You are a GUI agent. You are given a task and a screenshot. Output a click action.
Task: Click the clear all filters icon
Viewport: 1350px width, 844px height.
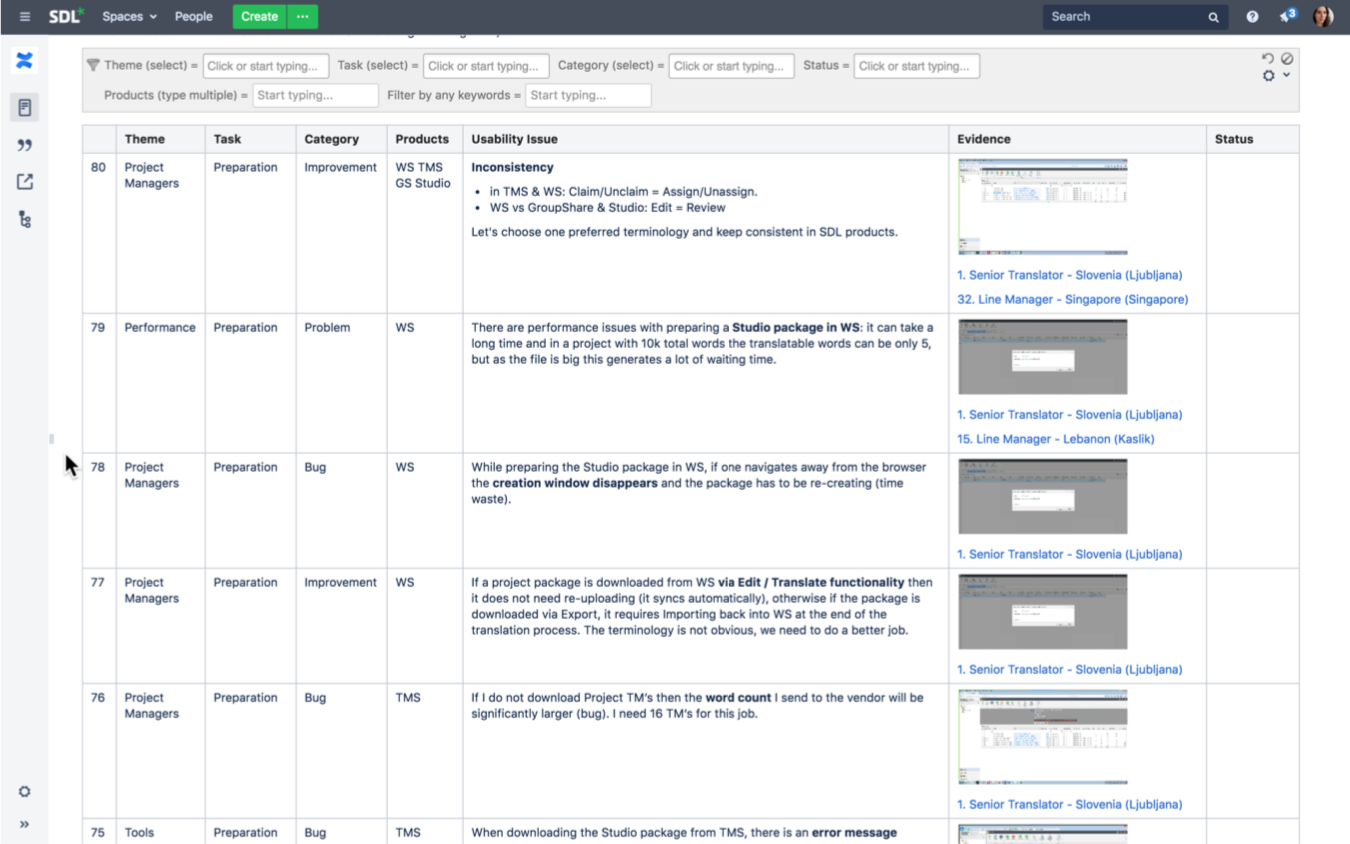(x=1287, y=59)
